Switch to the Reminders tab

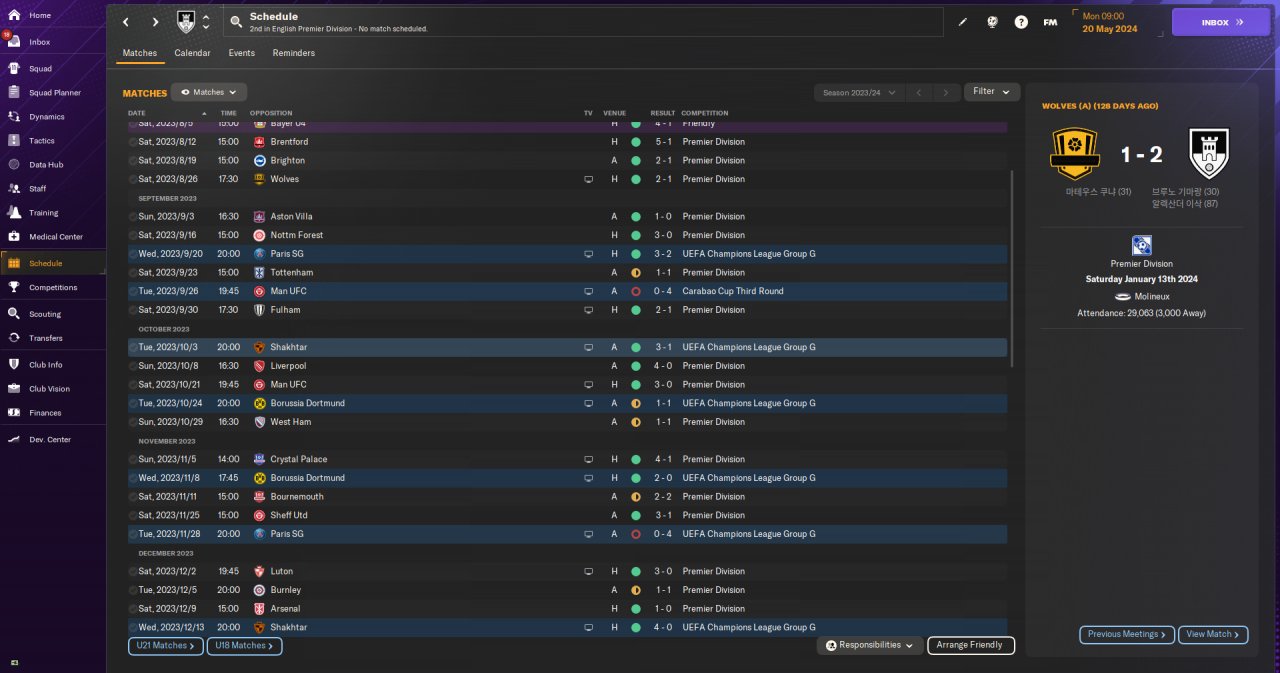pos(293,53)
